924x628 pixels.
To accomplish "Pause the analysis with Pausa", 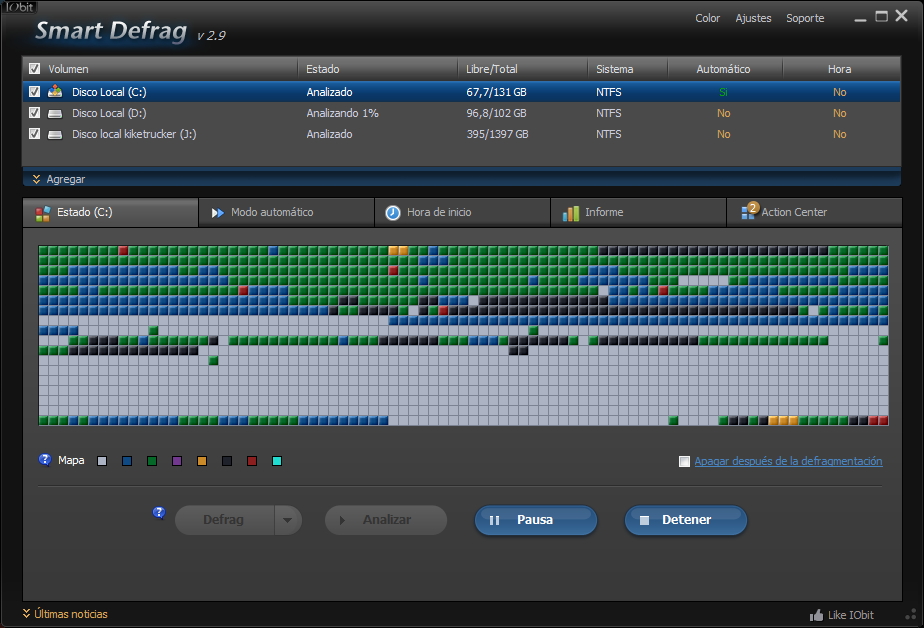I will [x=536, y=520].
